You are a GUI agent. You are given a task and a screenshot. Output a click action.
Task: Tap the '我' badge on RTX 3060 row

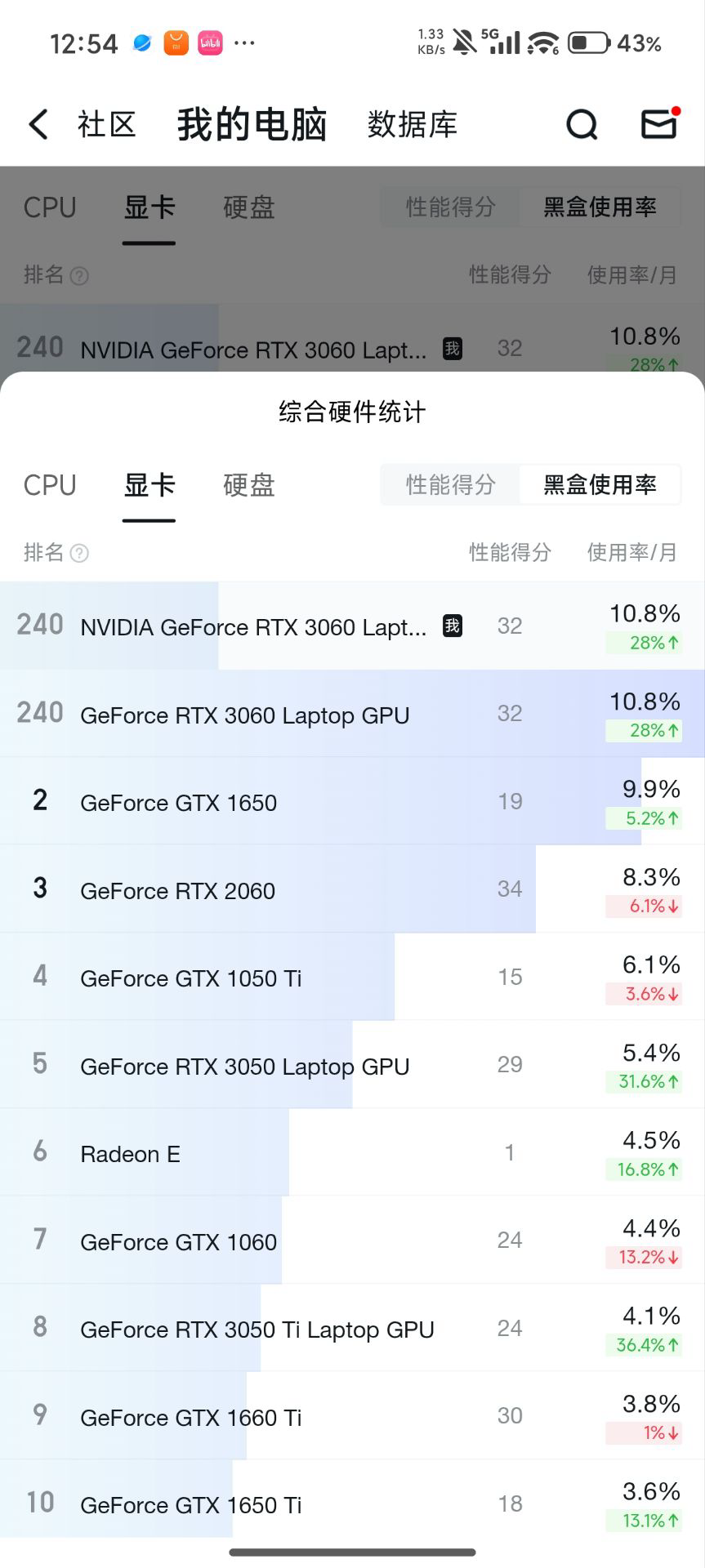pos(452,626)
